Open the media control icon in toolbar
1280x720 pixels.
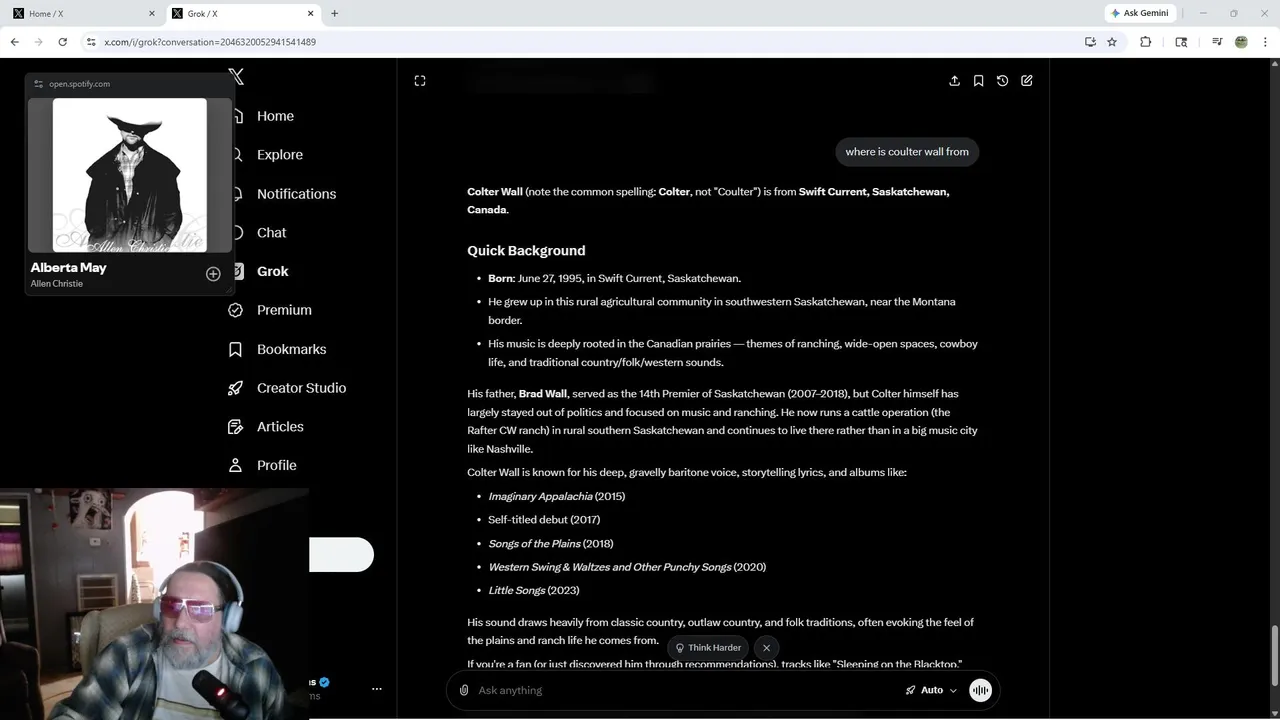1217,42
